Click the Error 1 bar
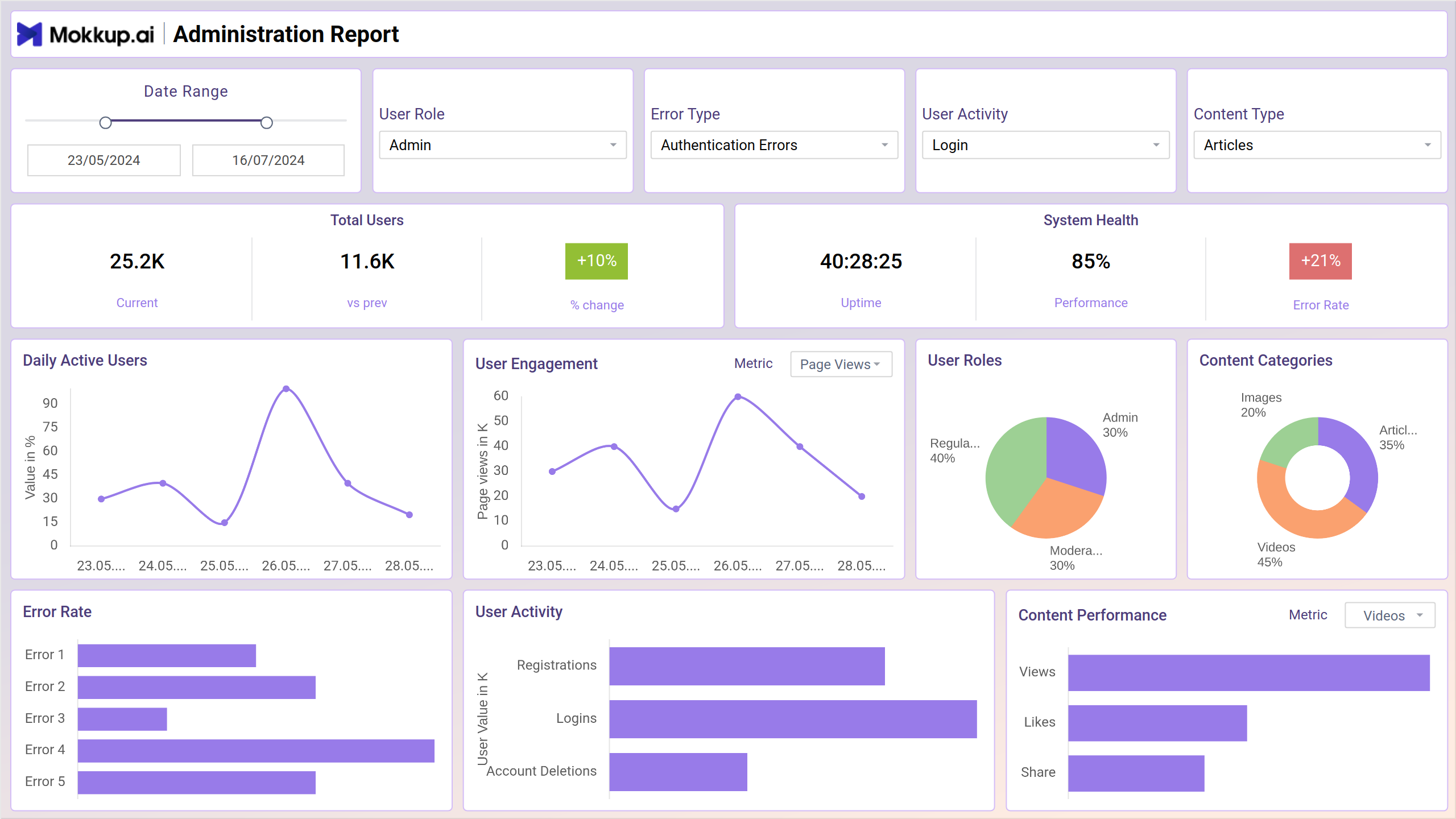1456x819 pixels. coord(167,655)
